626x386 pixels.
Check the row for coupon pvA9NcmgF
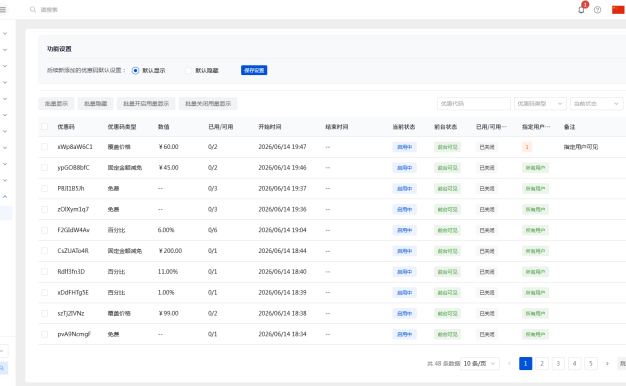44,334
